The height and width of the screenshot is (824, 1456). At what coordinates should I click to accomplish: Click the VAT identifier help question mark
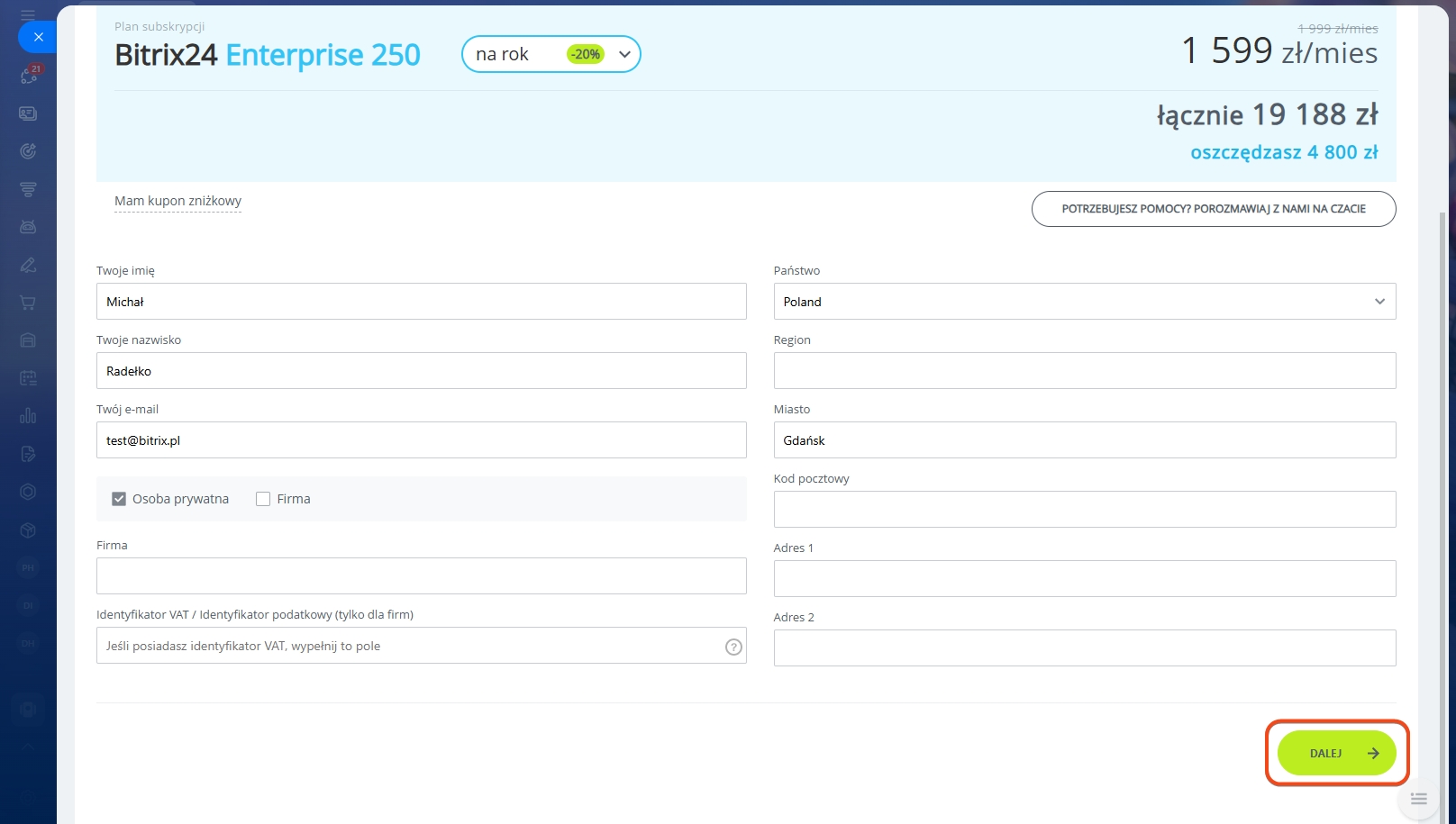[x=733, y=647]
